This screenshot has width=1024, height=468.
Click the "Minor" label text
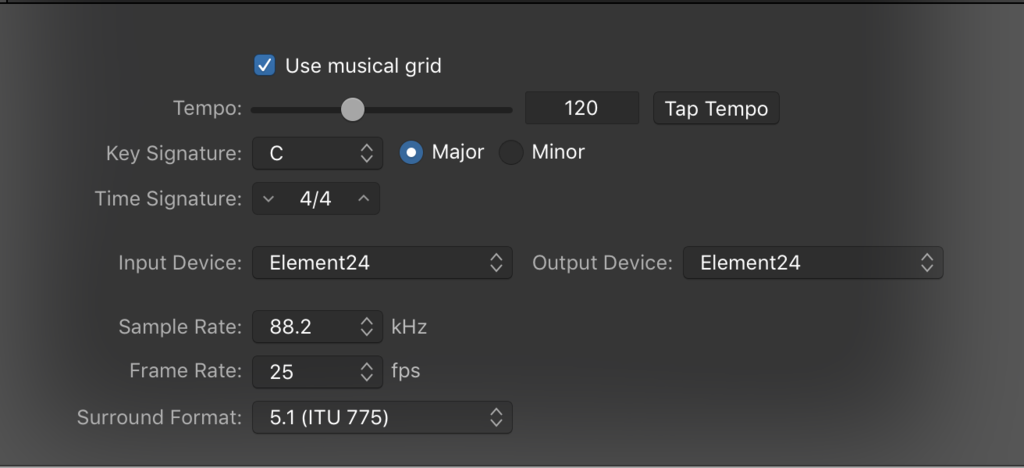coord(558,153)
